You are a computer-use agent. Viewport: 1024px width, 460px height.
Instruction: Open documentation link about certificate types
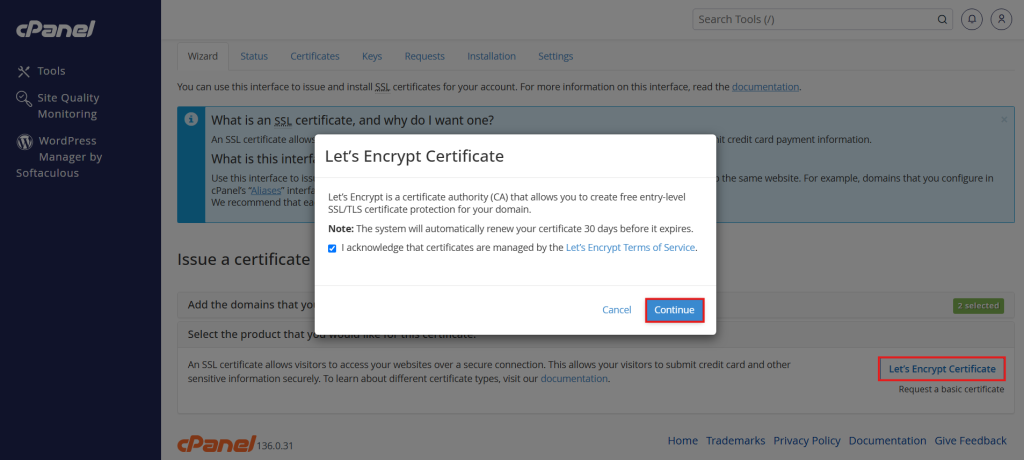point(574,378)
